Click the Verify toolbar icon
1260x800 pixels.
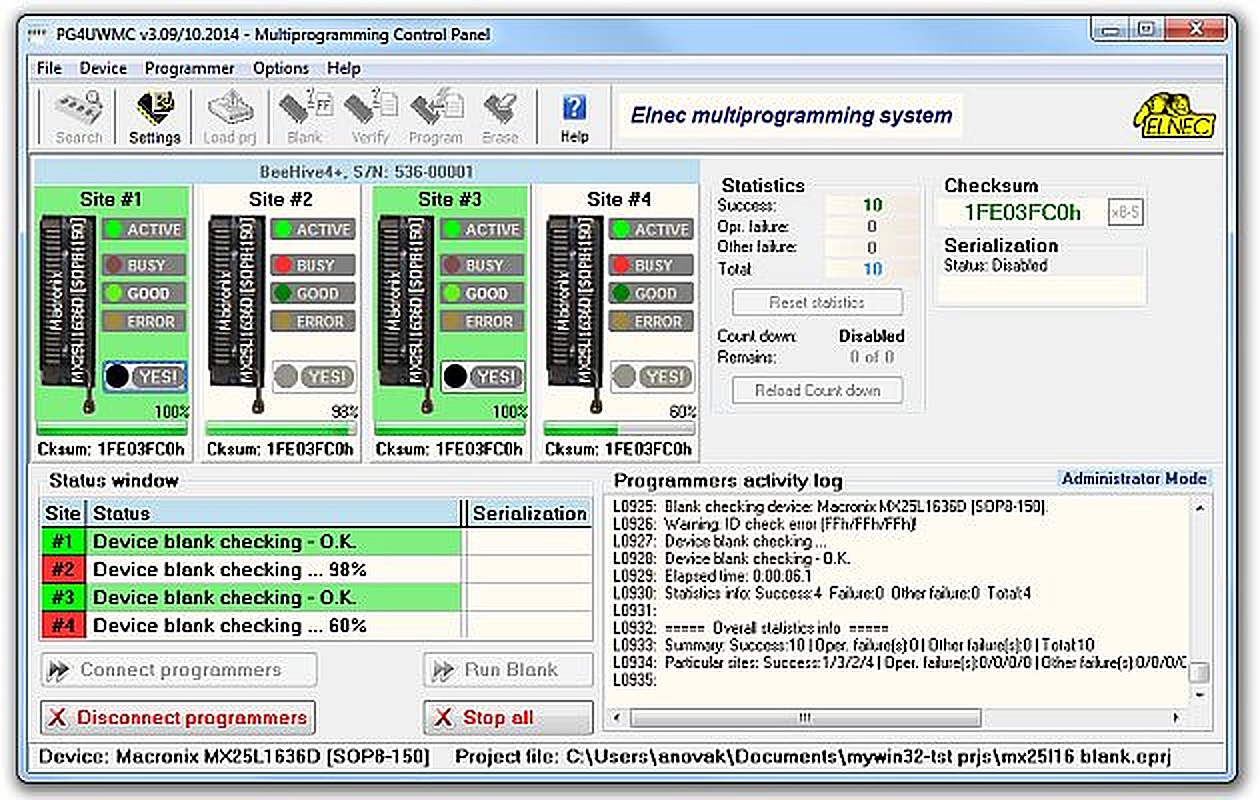[370, 117]
